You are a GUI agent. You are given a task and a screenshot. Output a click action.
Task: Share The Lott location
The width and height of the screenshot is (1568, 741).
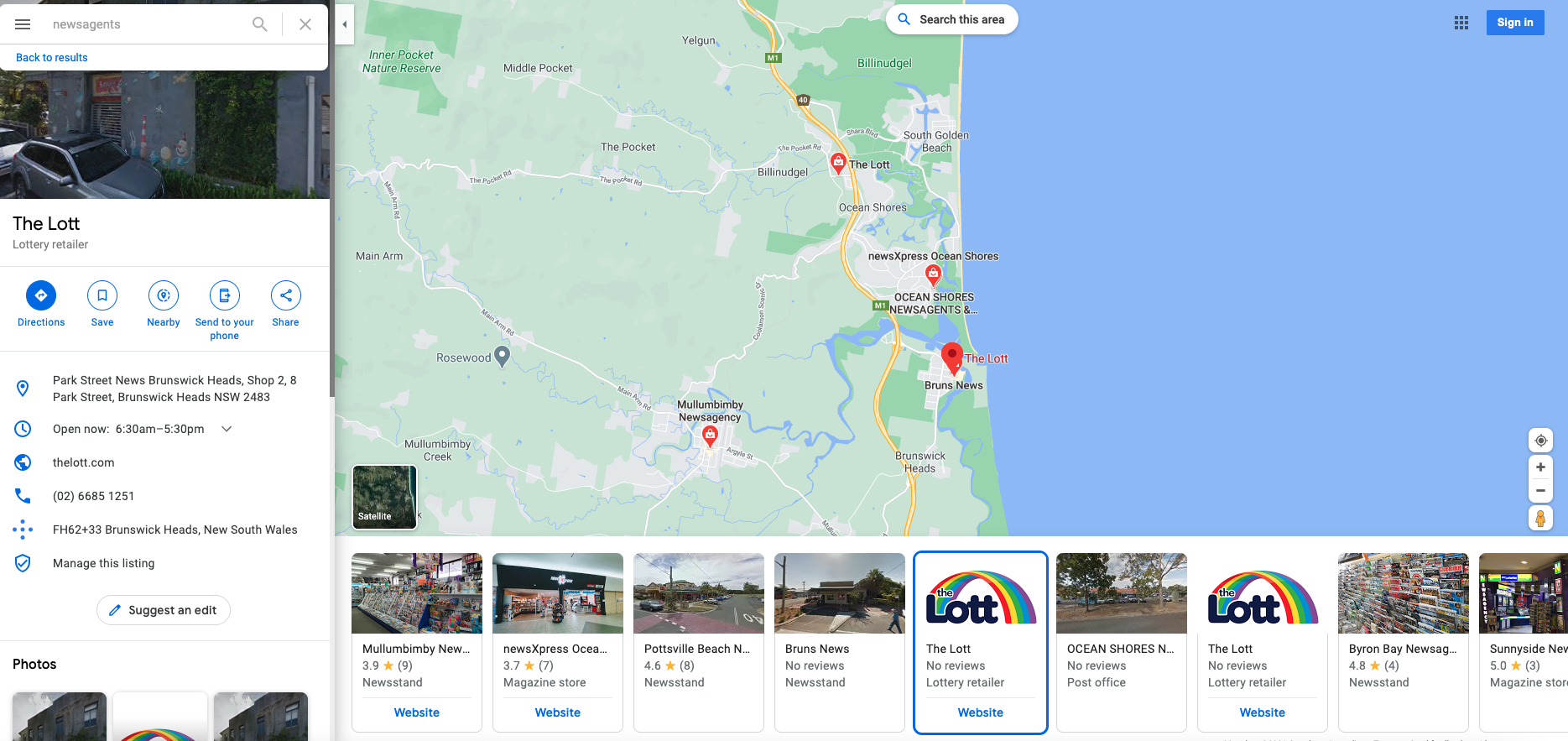point(286,295)
